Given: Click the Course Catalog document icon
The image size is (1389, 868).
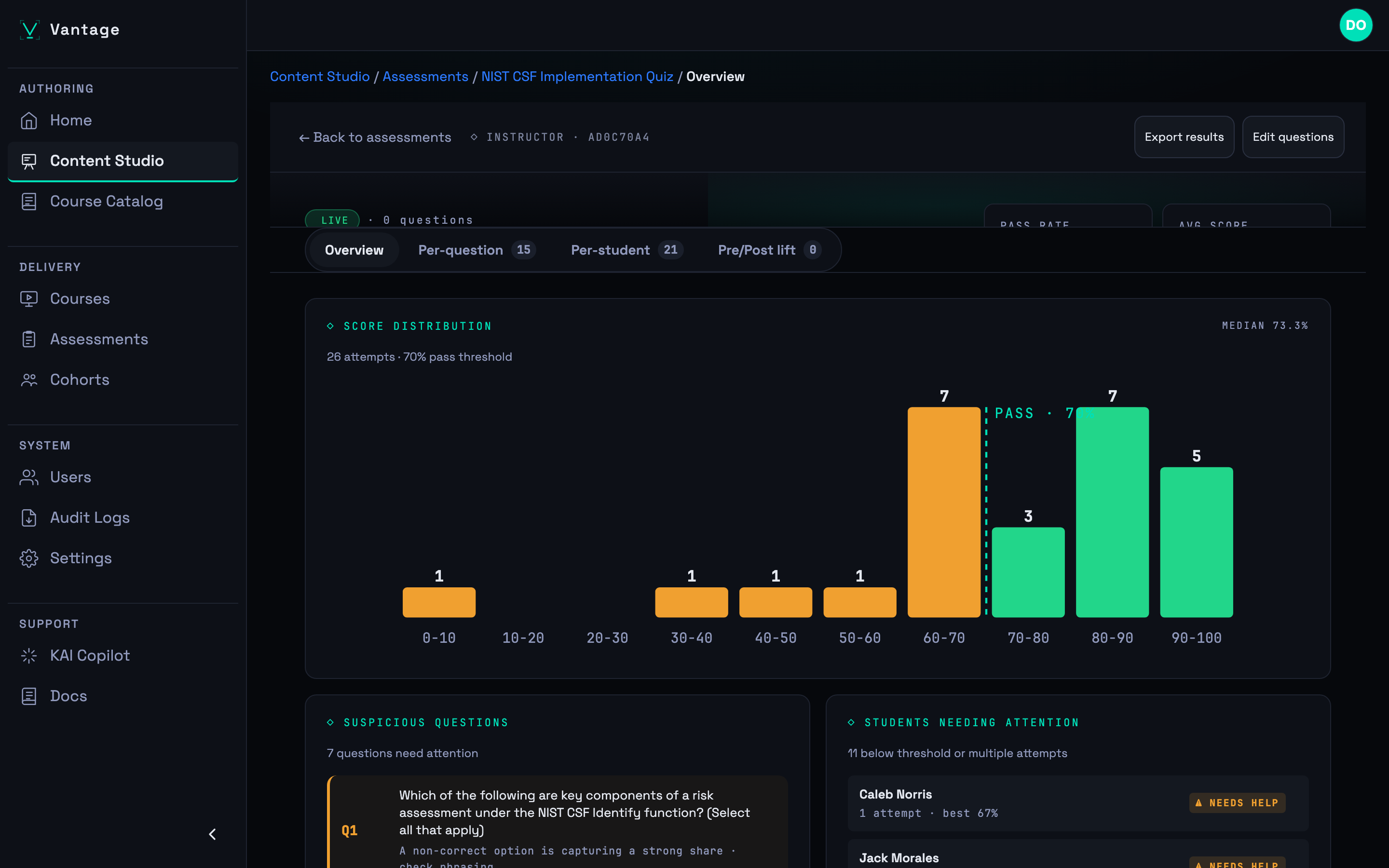Looking at the screenshot, I should point(29,202).
